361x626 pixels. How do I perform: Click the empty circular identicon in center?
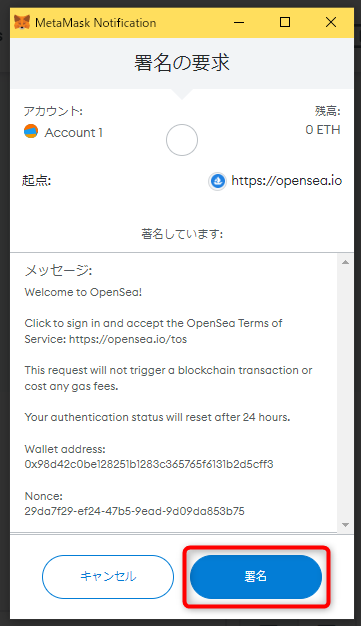(182, 140)
